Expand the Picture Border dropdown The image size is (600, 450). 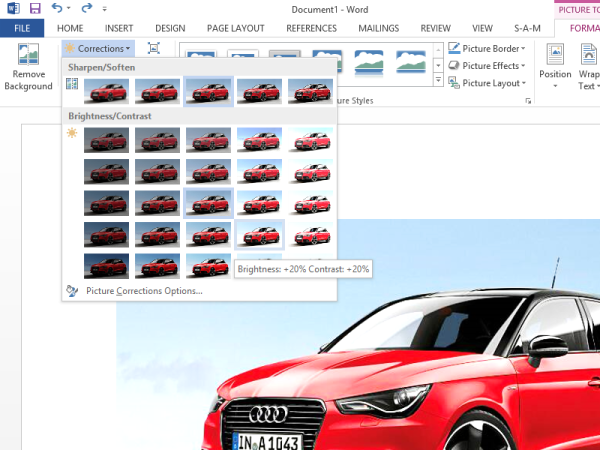(x=486, y=48)
